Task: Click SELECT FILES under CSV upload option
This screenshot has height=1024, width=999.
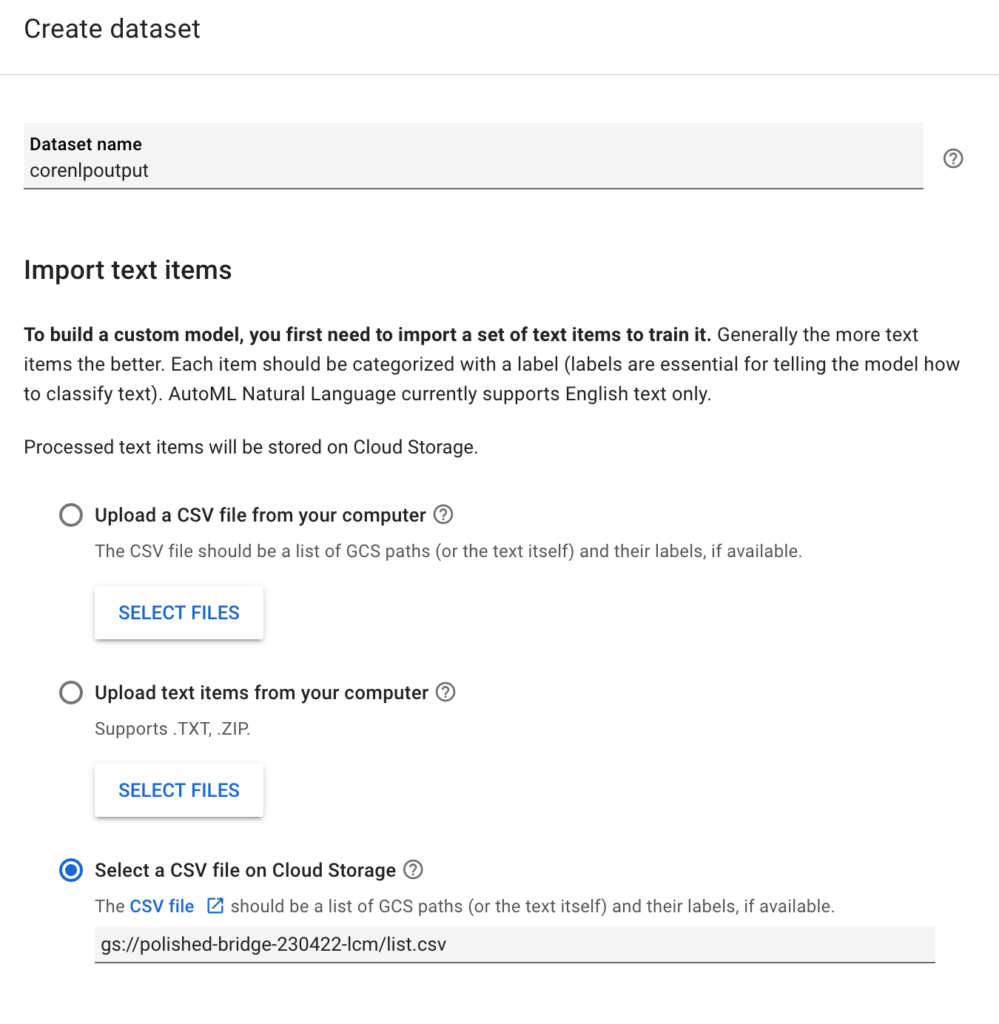Action: point(179,613)
